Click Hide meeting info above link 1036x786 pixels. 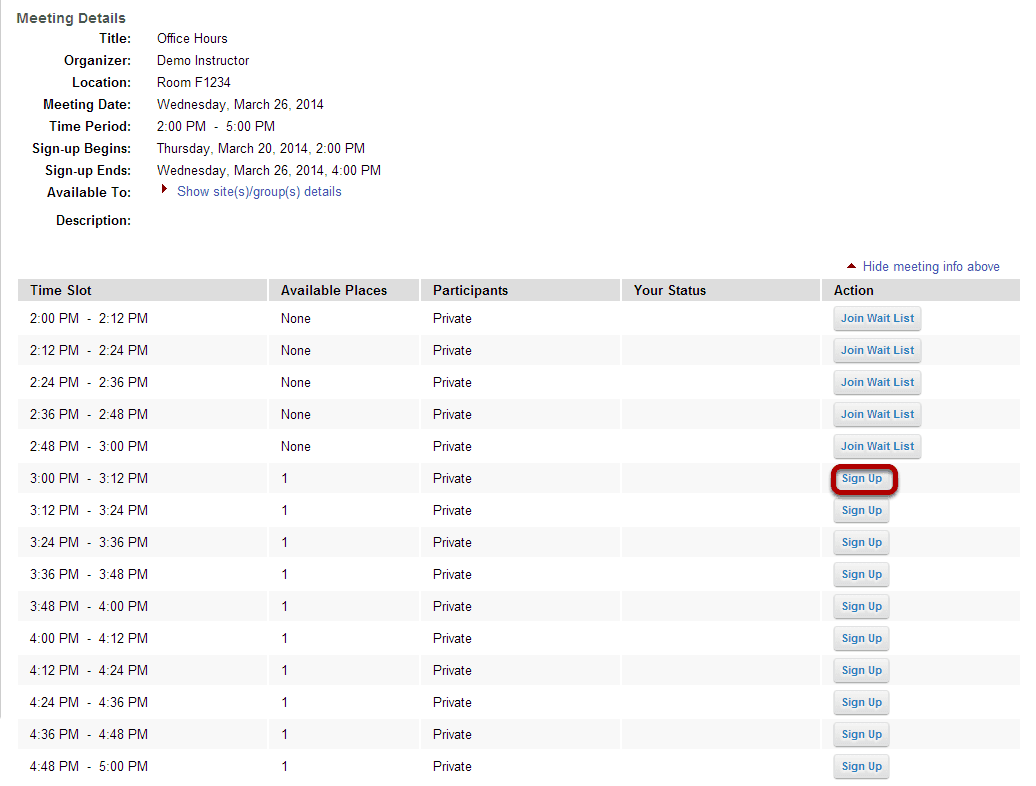tap(931, 266)
